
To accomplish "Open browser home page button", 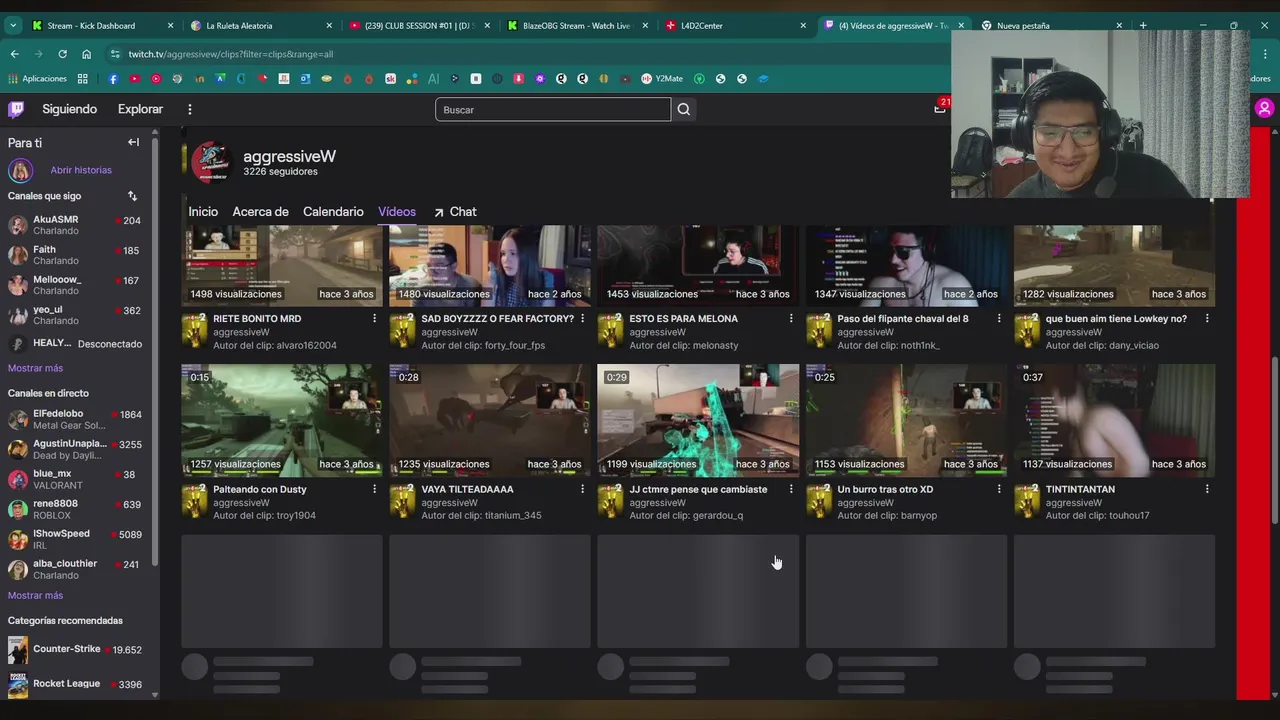I will [86, 54].
